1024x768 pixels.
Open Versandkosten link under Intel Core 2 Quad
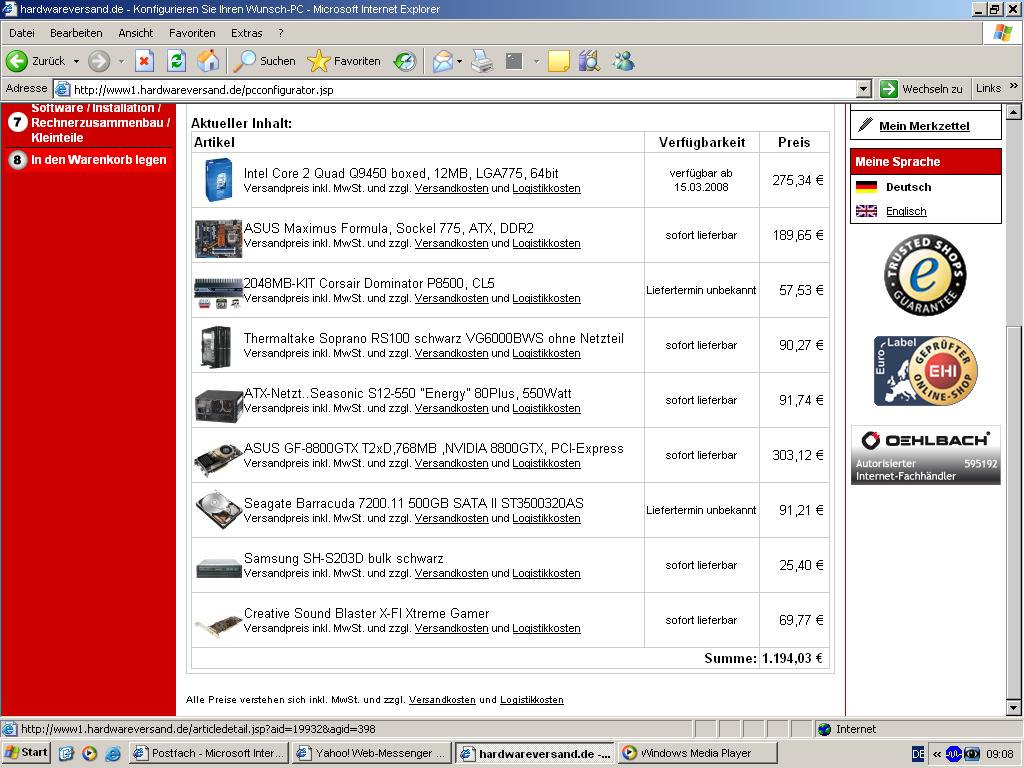[x=451, y=188]
